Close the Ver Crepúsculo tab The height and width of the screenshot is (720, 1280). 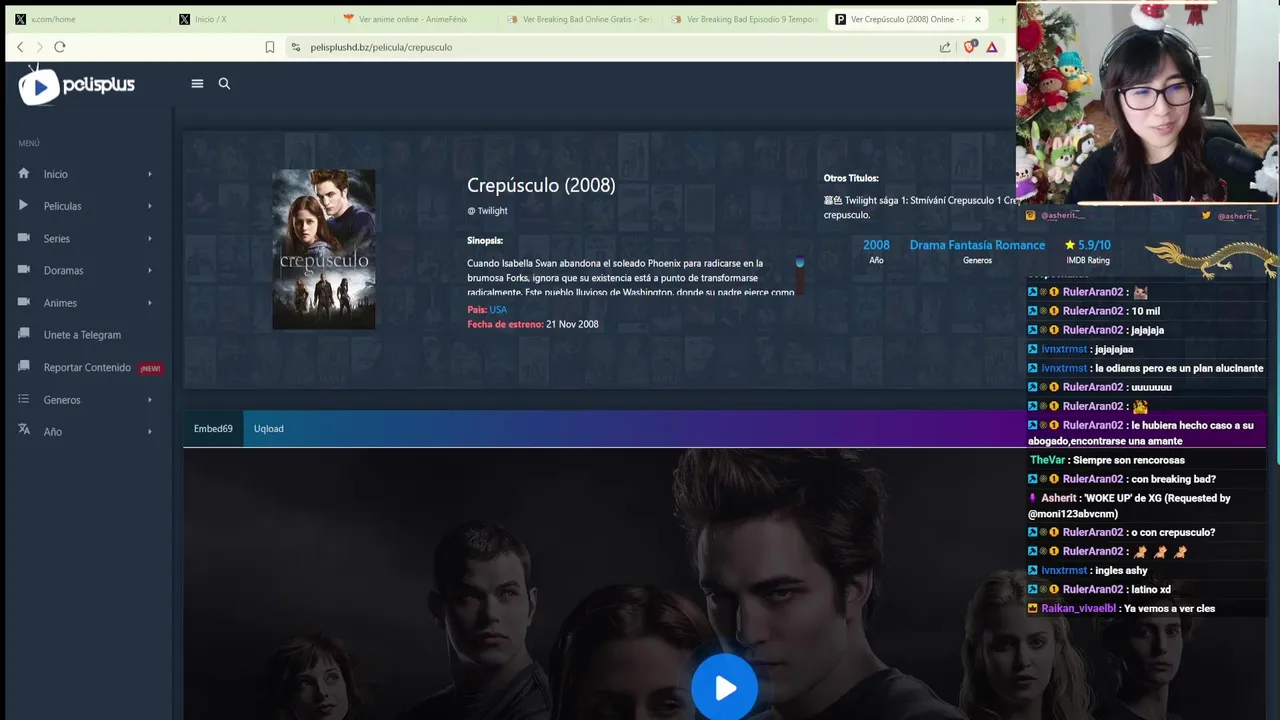pos(977,19)
